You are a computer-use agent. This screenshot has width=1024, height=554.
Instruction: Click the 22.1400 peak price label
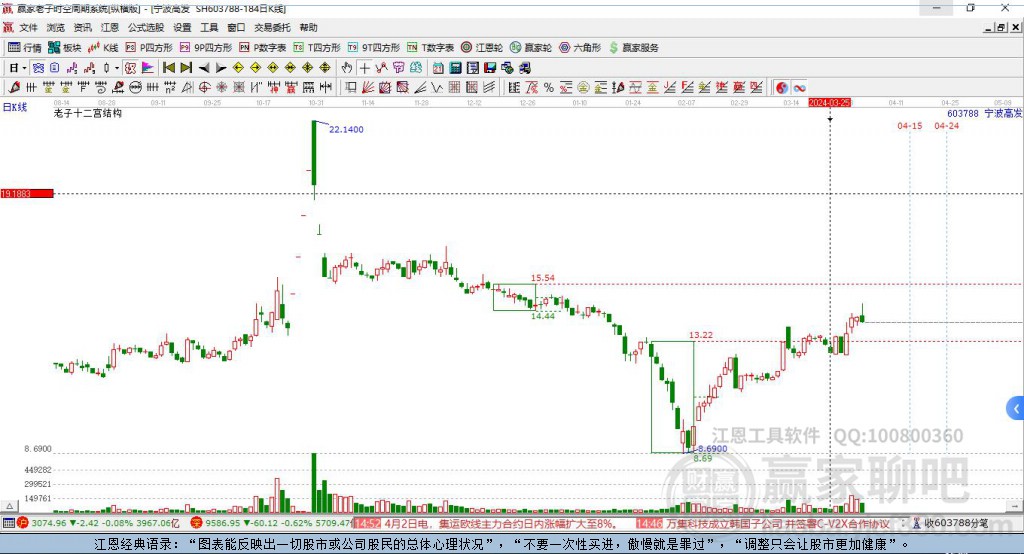click(346, 129)
